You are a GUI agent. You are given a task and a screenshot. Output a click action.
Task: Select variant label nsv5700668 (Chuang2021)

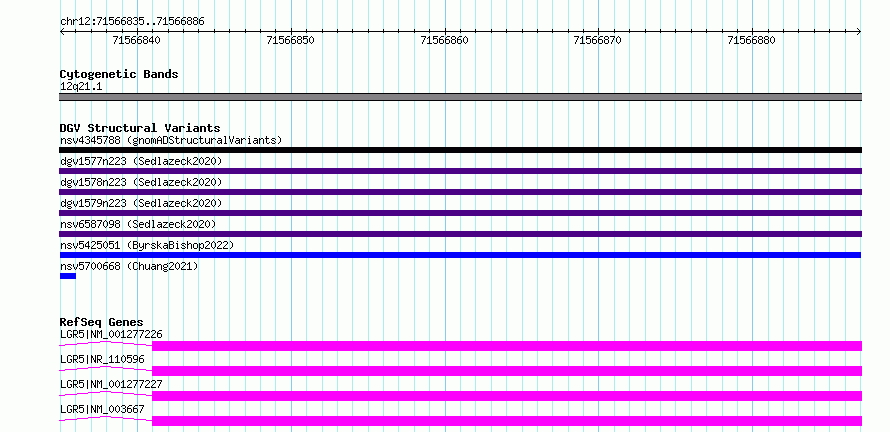point(129,266)
